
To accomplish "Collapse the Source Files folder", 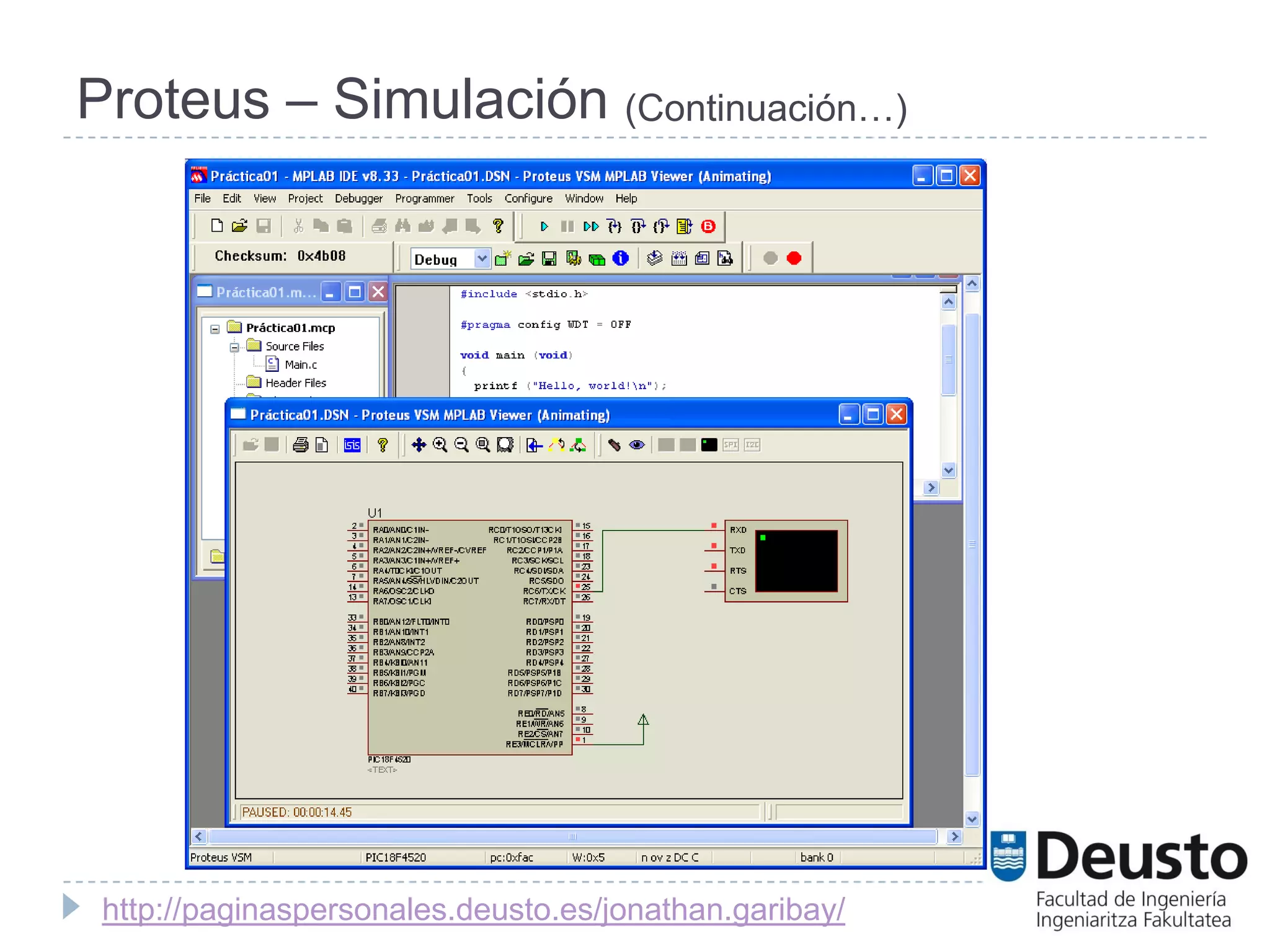I will [x=234, y=347].
